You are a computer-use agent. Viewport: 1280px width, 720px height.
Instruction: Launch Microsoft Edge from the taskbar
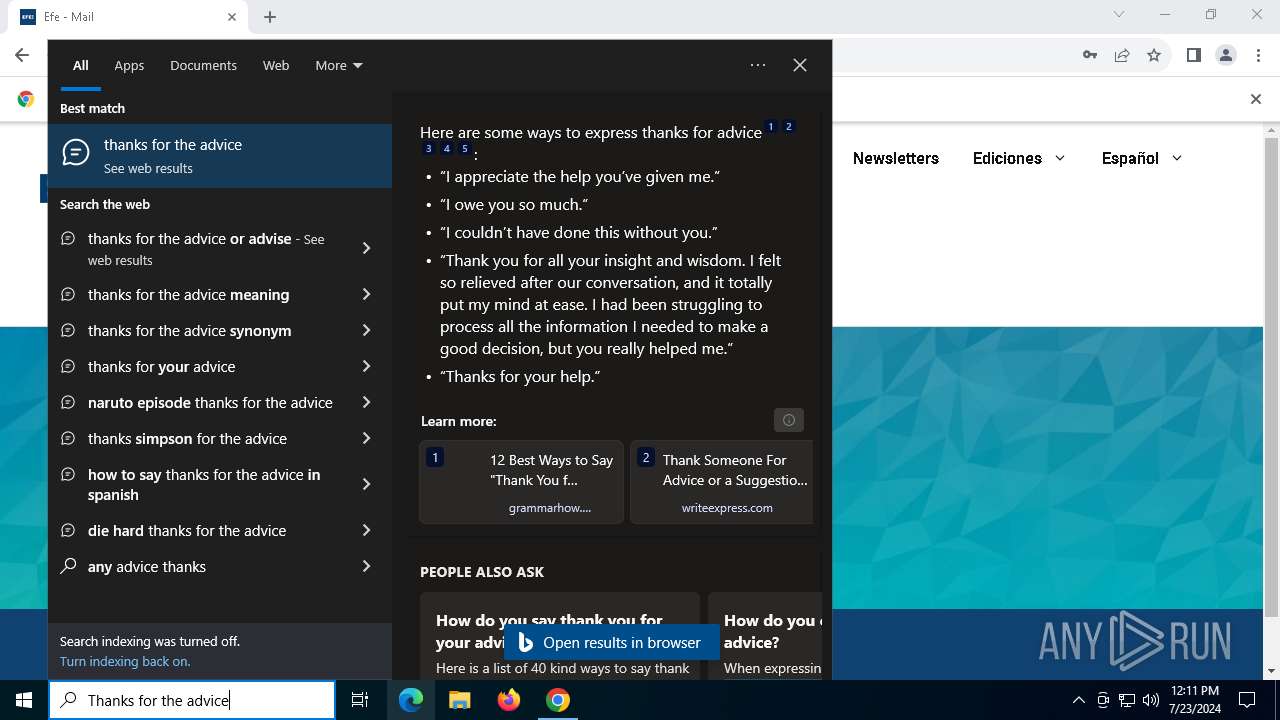pos(411,700)
